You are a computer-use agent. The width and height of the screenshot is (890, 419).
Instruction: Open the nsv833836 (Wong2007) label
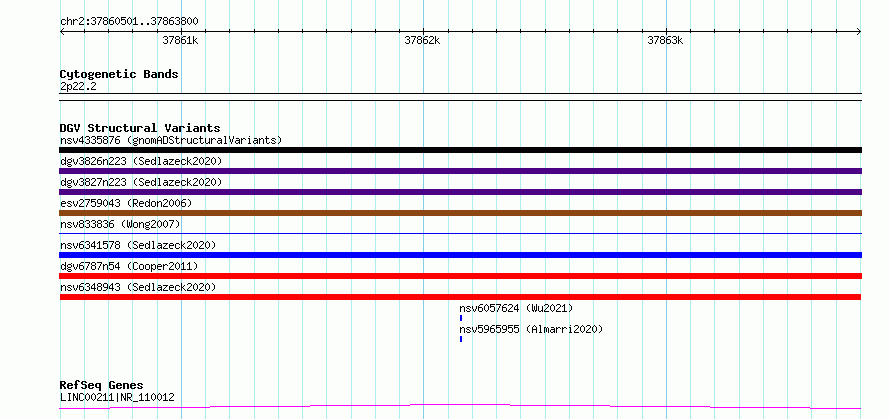pyautogui.click(x=120, y=224)
